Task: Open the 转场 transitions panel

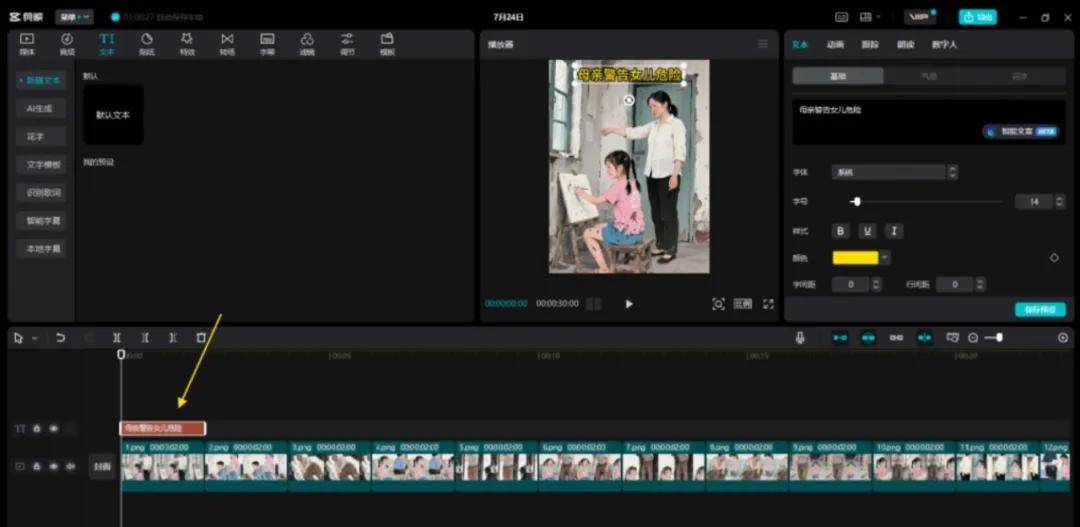Action: click(x=227, y=43)
